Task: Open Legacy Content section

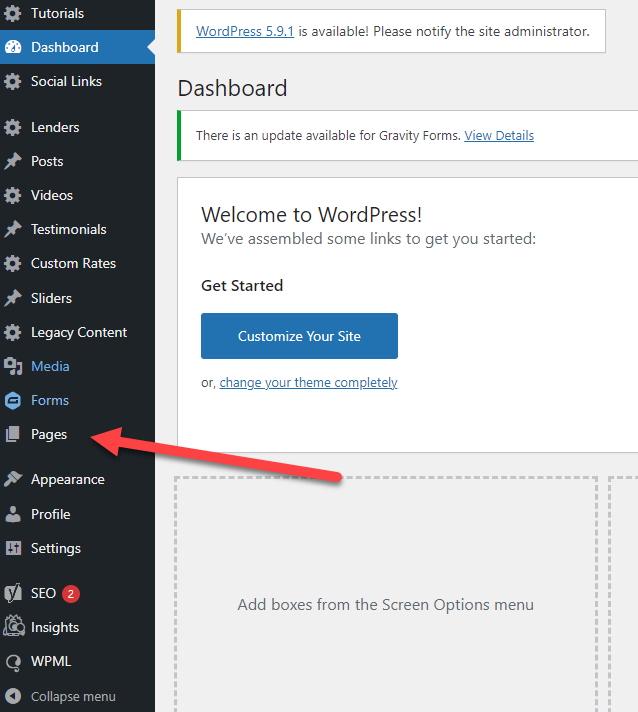Action: coord(77,332)
